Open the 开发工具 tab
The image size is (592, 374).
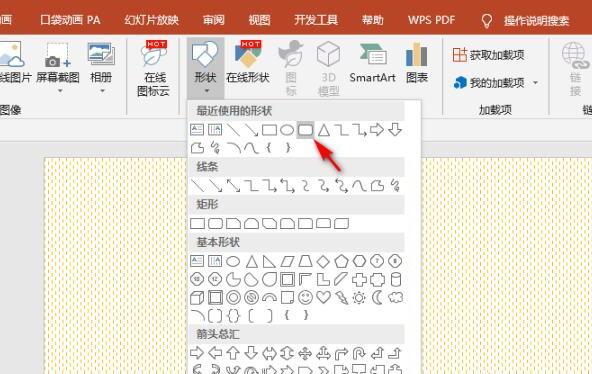[x=316, y=20]
